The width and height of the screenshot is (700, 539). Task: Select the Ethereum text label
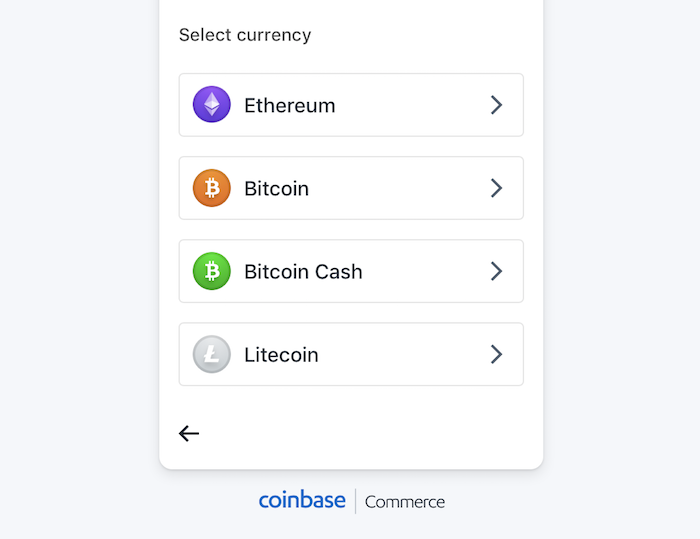(x=289, y=105)
